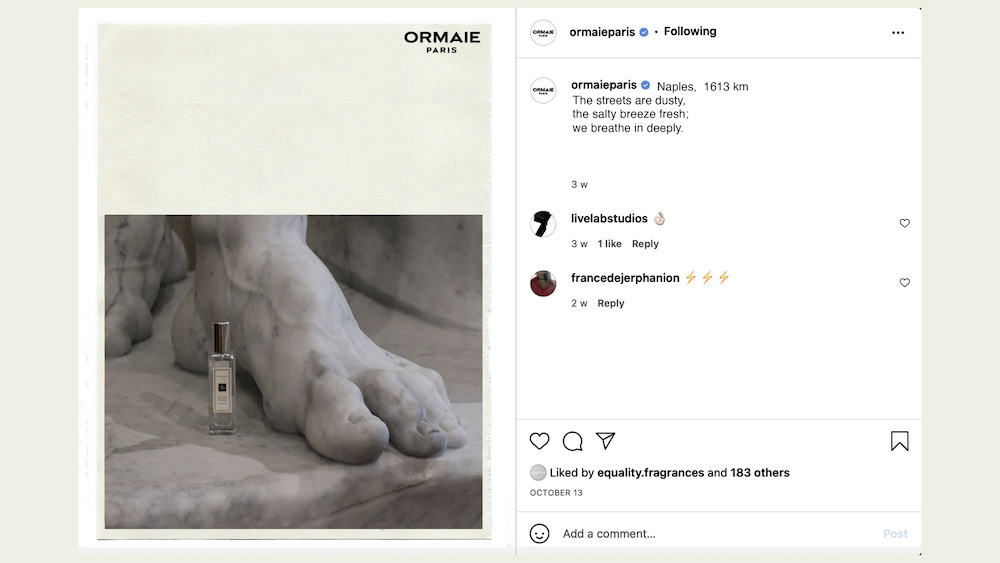The width and height of the screenshot is (1000, 563).
Task: Reply to livelabstudios comment
Action: pyautogui.click(x=645, y=244)
